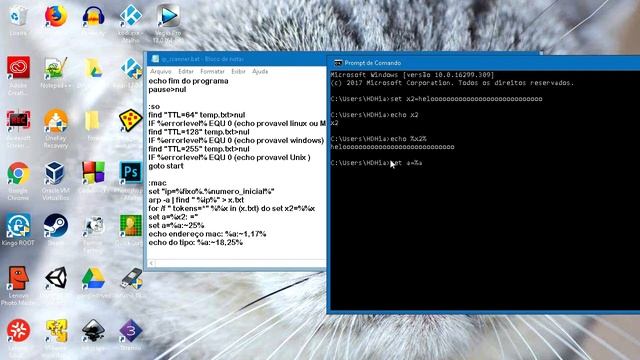Launch the yellow dotted-sign game icon
The height and width of the screenshot is (360, 640).
[x=131, y=120]
